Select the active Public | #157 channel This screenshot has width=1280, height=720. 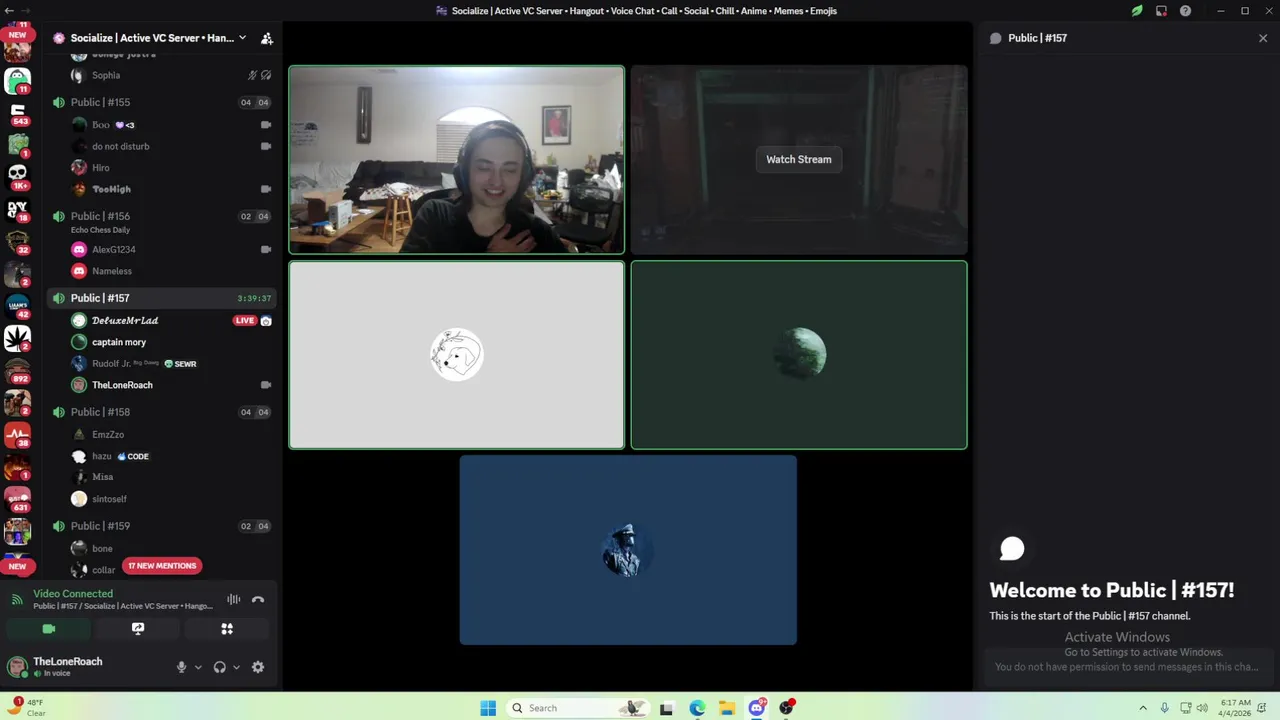tap(161, 298)
